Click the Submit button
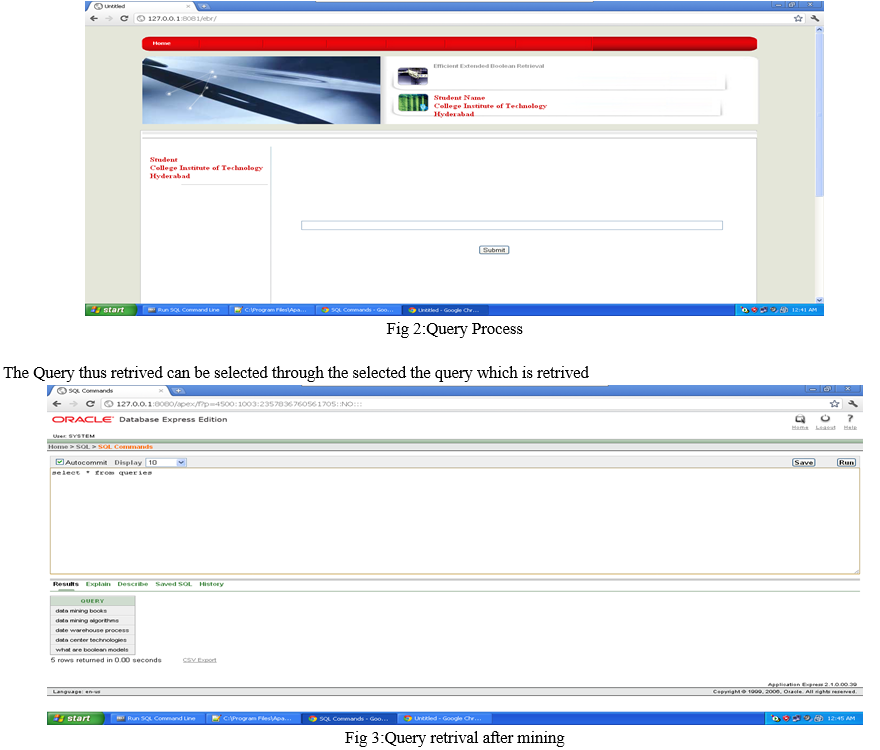The height and width of the screenshot is (750, 880). tap(494, 250)
